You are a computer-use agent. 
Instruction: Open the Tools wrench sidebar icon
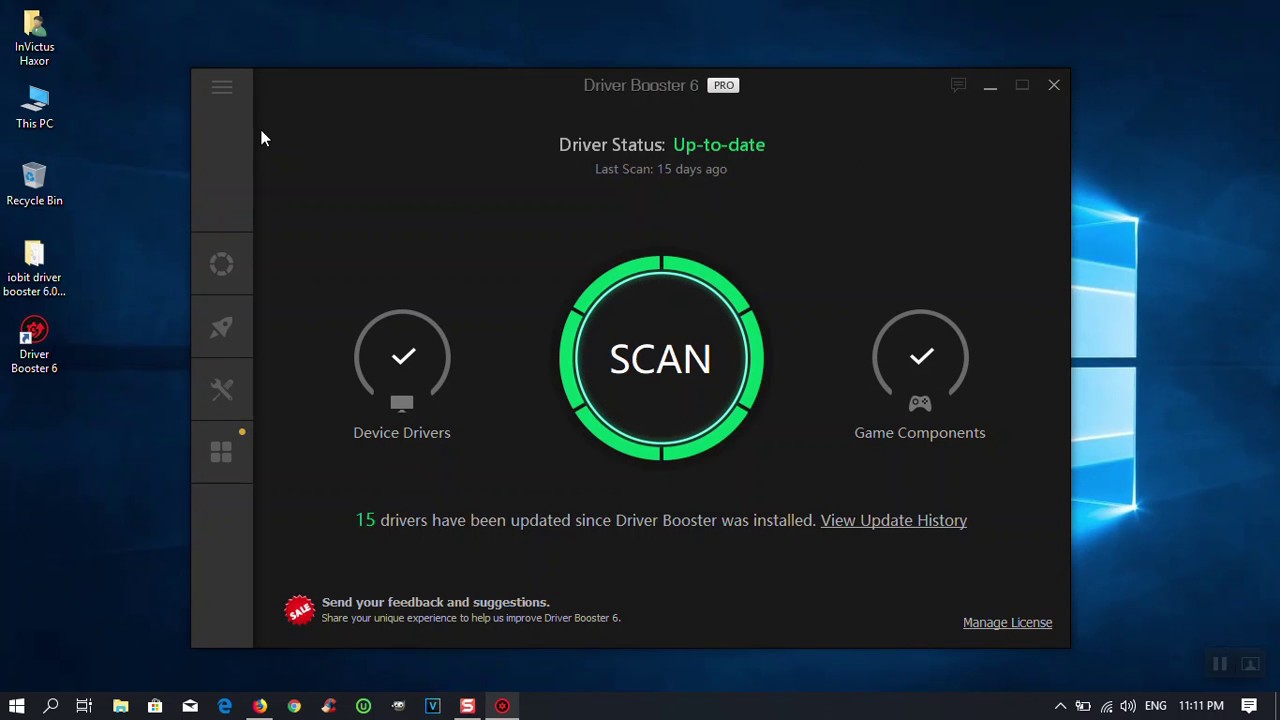tap(222, 390)
